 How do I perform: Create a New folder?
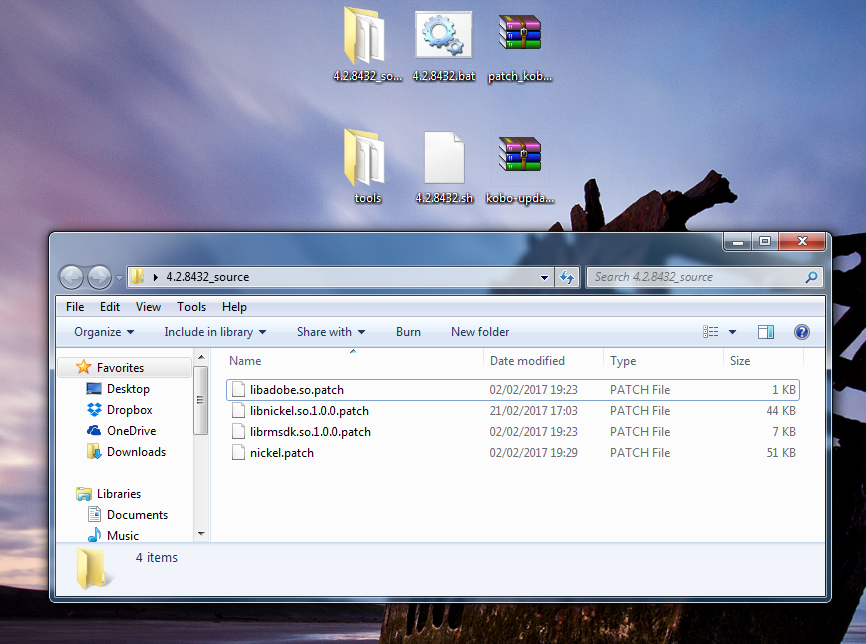pyautogui.click(x=480, y=332)
